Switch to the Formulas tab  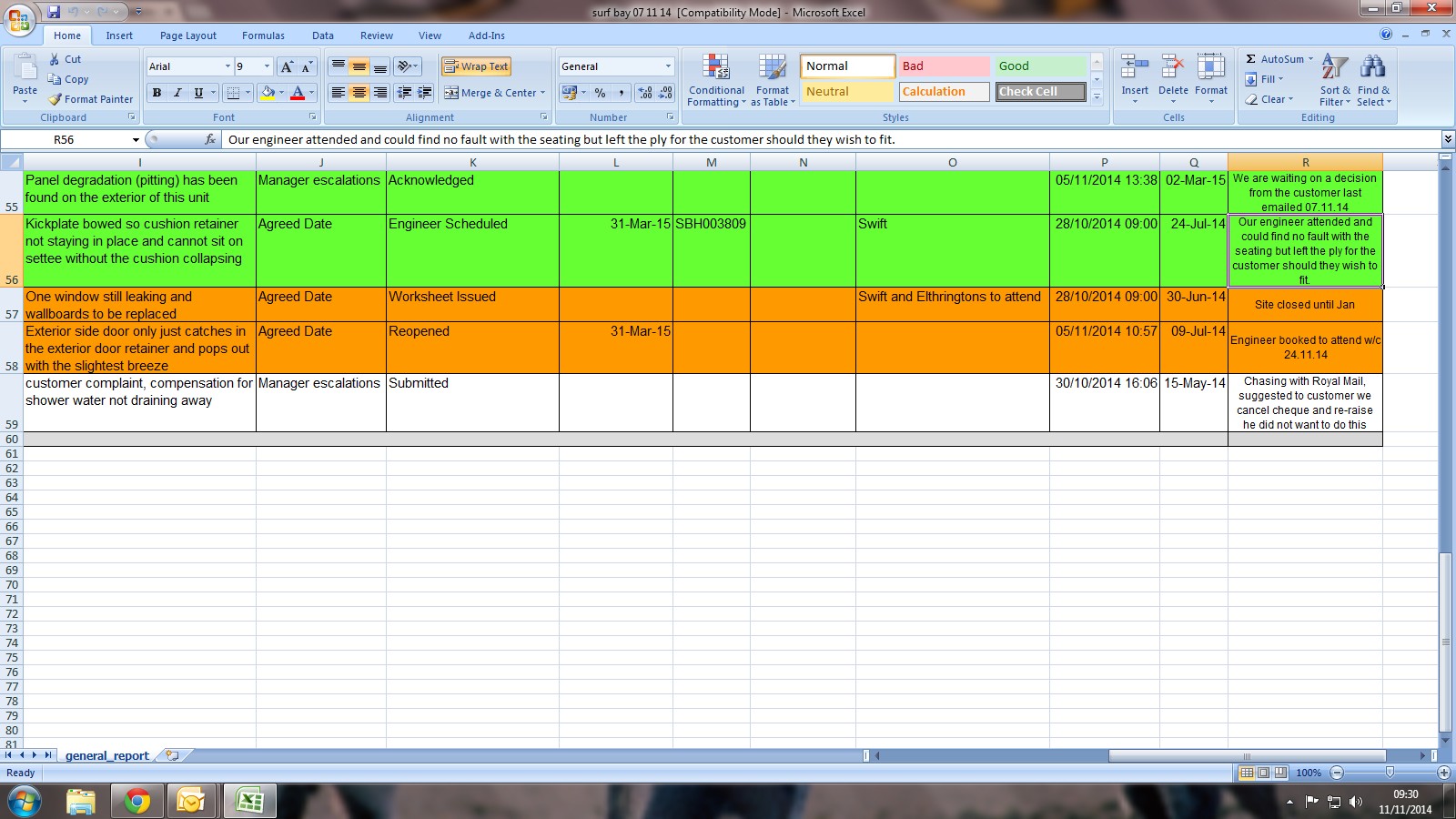(x=263, y=35)
